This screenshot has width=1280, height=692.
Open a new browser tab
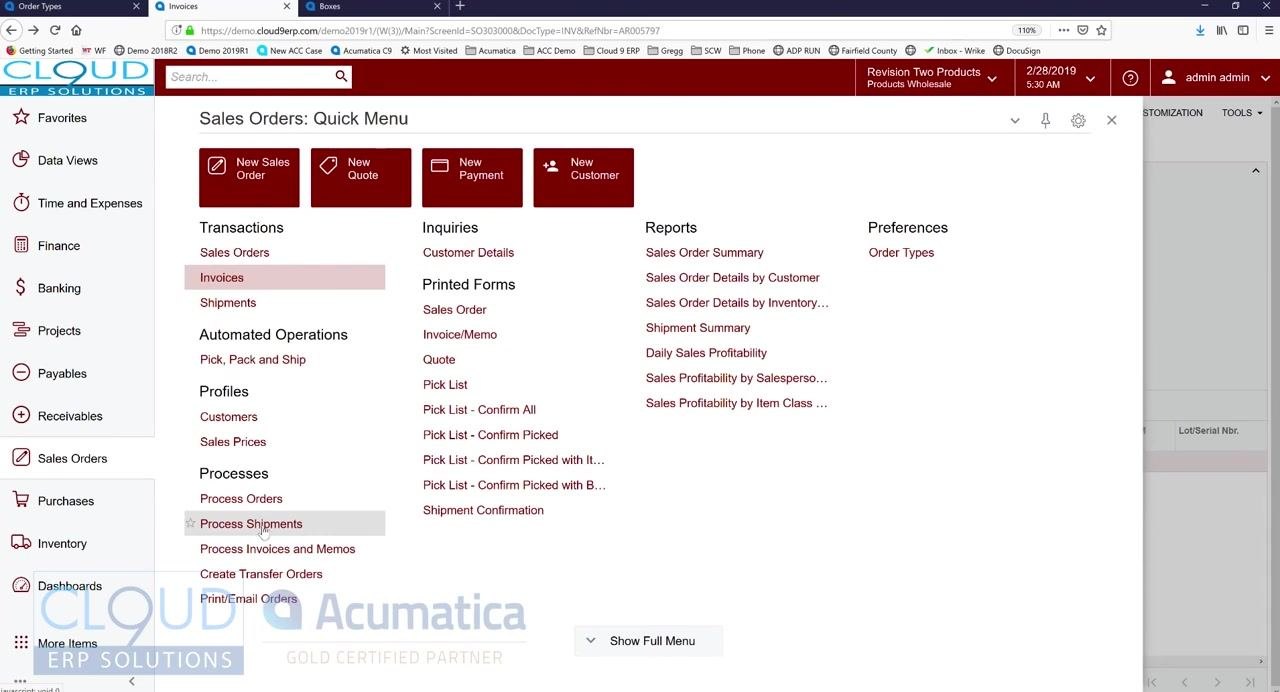pyautogui.click(x=460, y=6)
